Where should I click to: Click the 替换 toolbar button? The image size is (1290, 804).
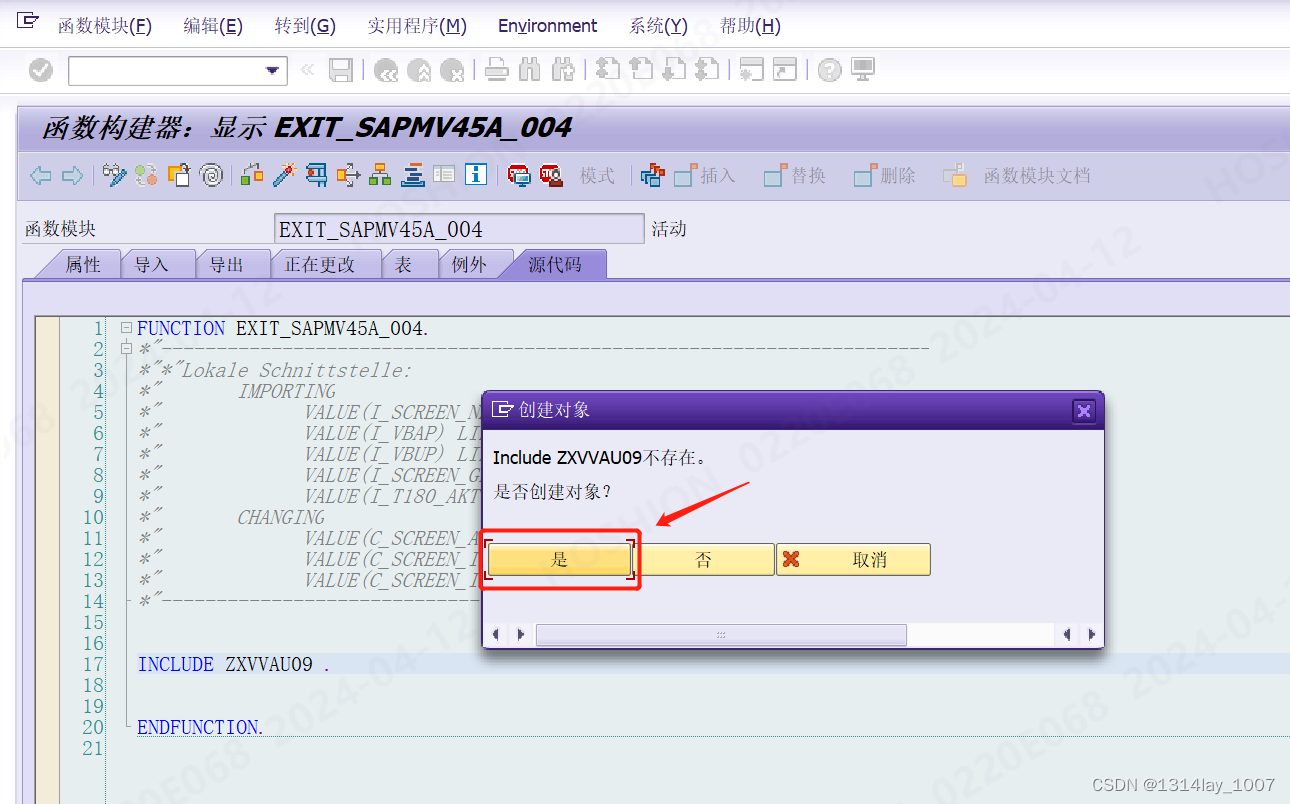795,176
